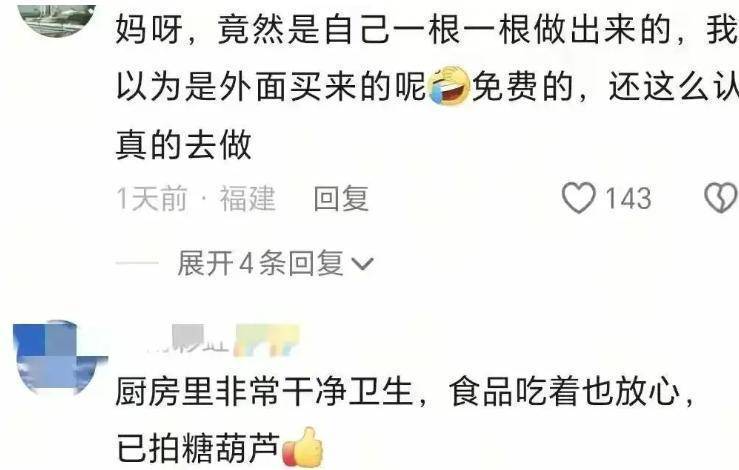Click the chevron arrow next to 展开4条回复
The height and width of the screenshot is (470, 739).
click(363, 264)
